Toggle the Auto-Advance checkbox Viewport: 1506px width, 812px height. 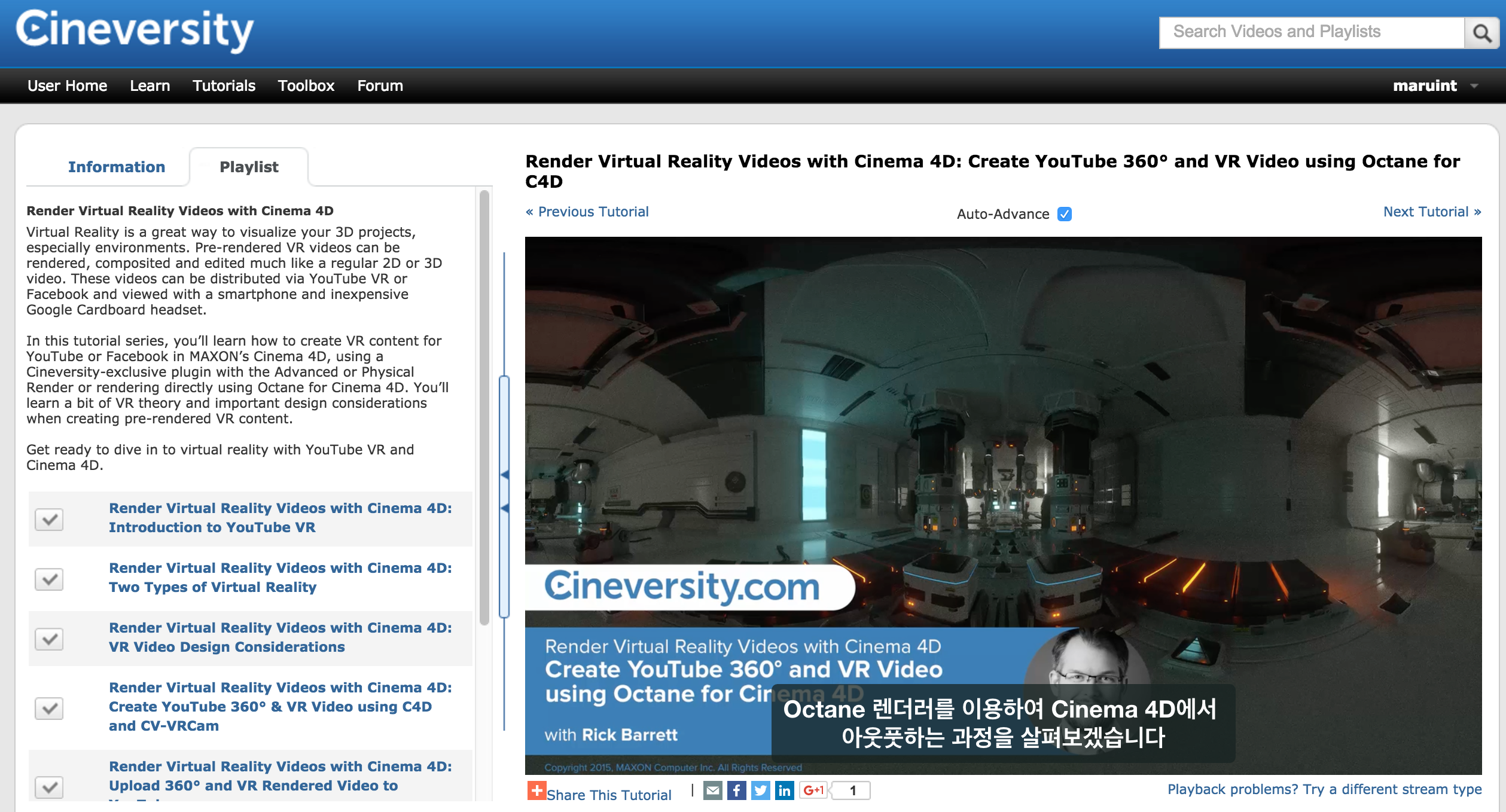coord(1065,214)
